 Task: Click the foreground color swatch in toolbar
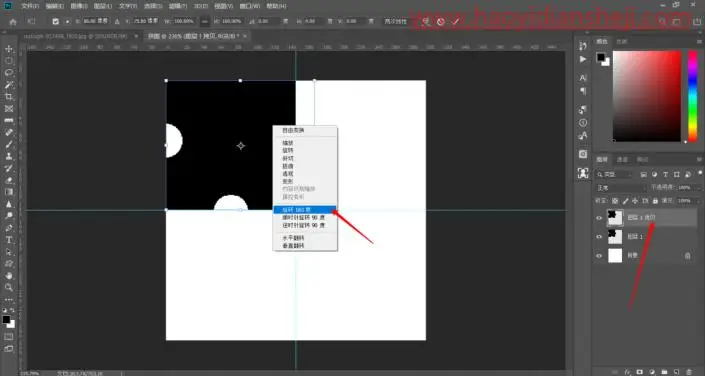pos(6,320)
